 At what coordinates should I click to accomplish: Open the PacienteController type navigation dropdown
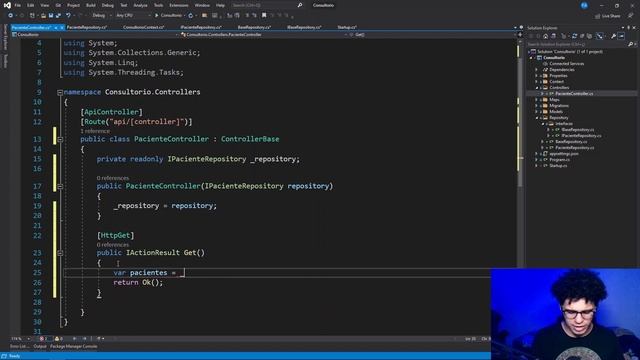click(264, 35)
